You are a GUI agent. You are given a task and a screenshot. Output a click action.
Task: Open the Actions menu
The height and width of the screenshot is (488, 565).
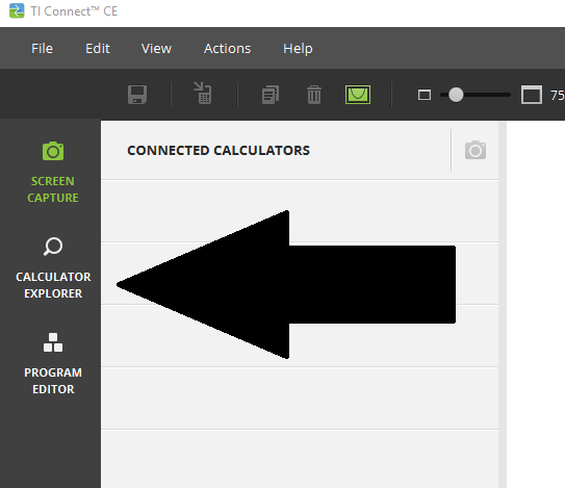pos(227,49)
